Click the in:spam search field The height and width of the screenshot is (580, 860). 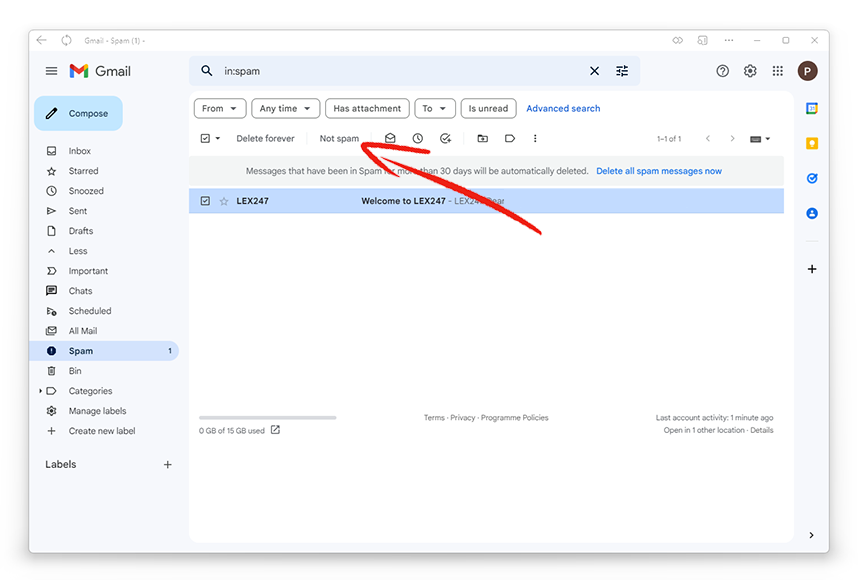click(x=400, y=71)
